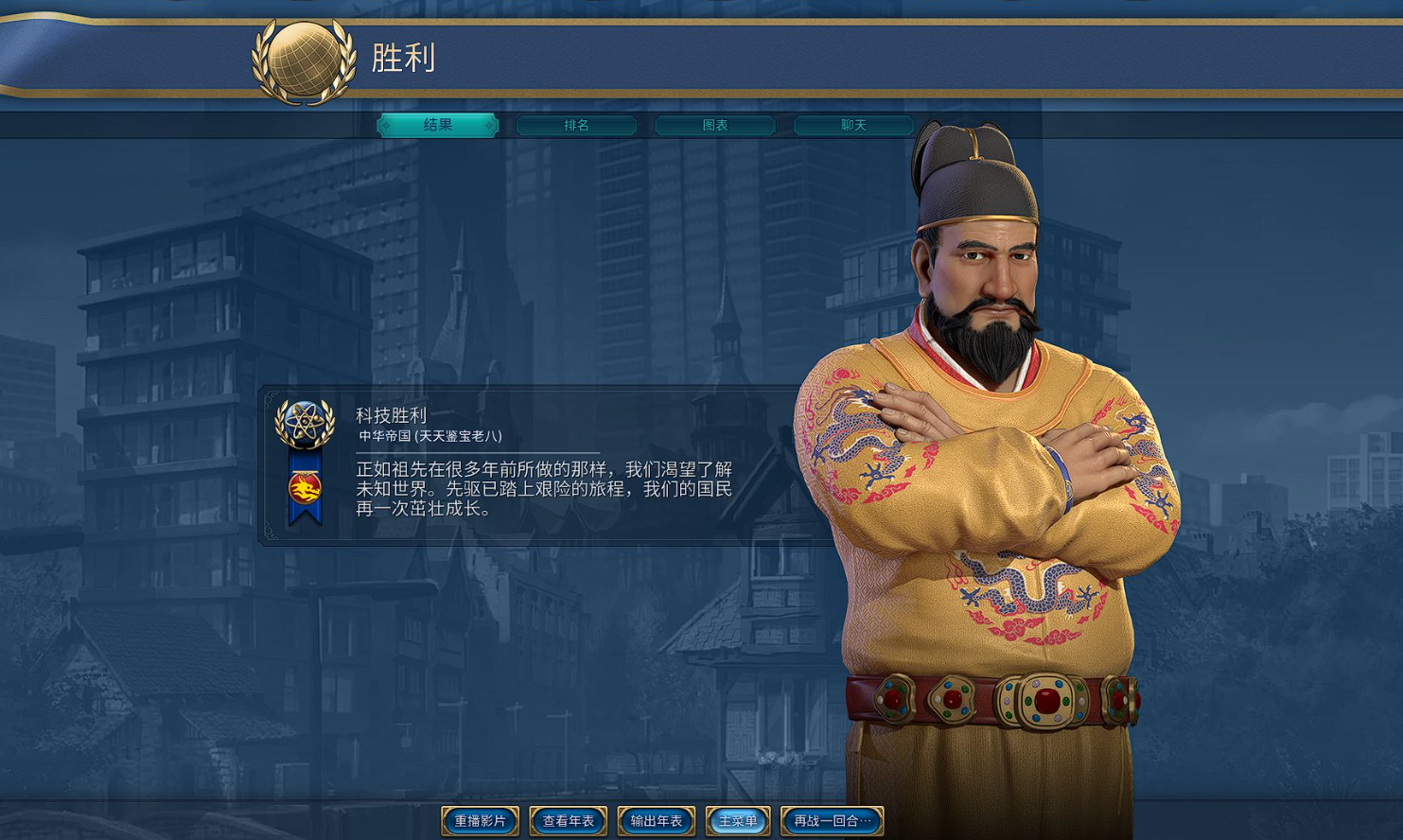Click the 科技胜利 science victory heading
This screenshot has width=1403, height=840.
click(392, 415)
